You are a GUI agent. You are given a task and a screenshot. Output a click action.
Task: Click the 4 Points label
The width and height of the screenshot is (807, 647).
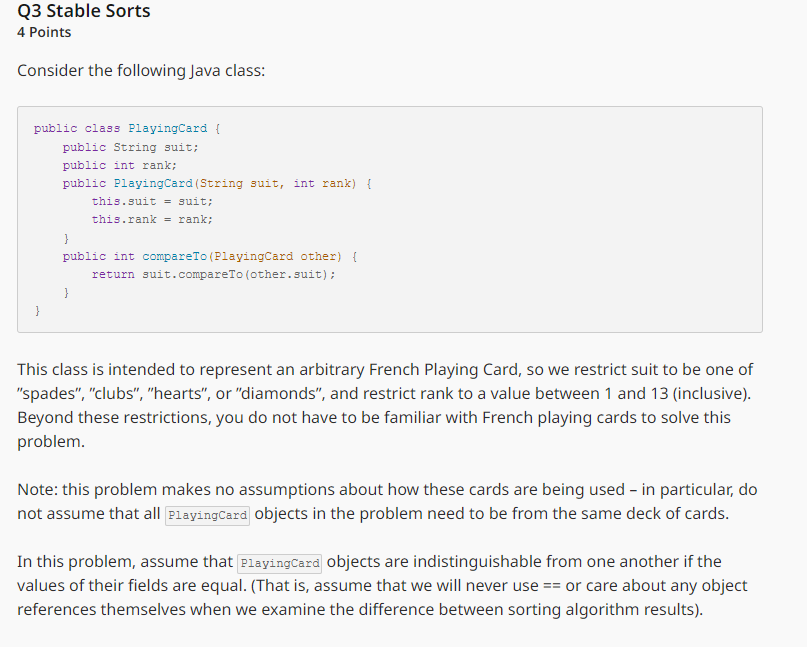click(x=44, y=32)
